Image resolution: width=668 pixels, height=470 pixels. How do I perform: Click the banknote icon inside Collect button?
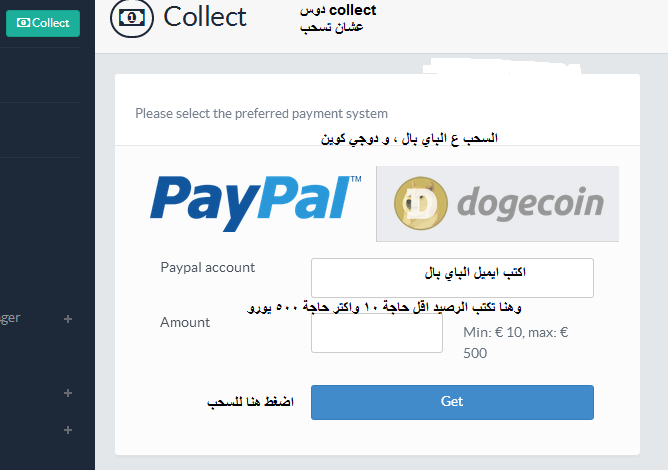coord(23,23)
